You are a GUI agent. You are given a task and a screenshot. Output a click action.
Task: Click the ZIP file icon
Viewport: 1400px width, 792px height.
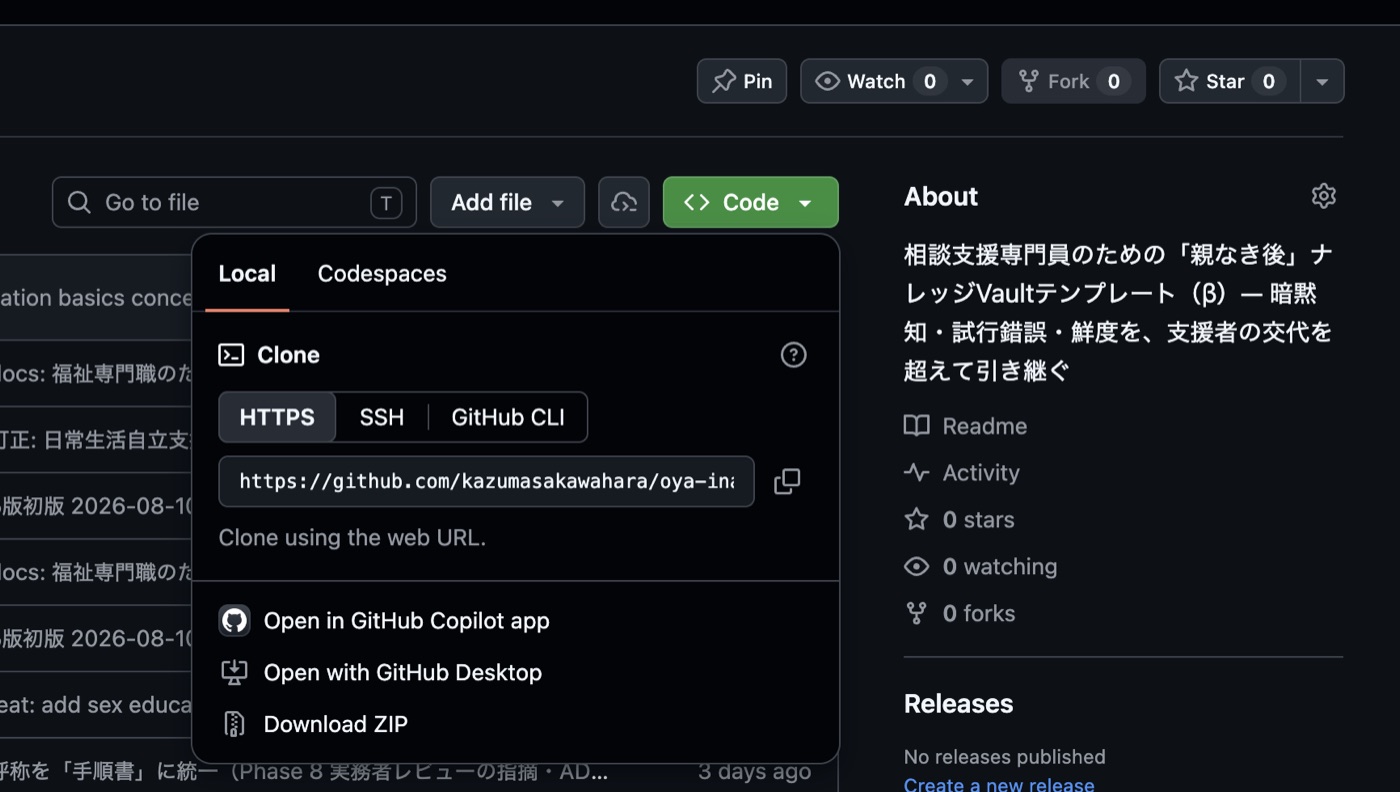click(234, 724)
